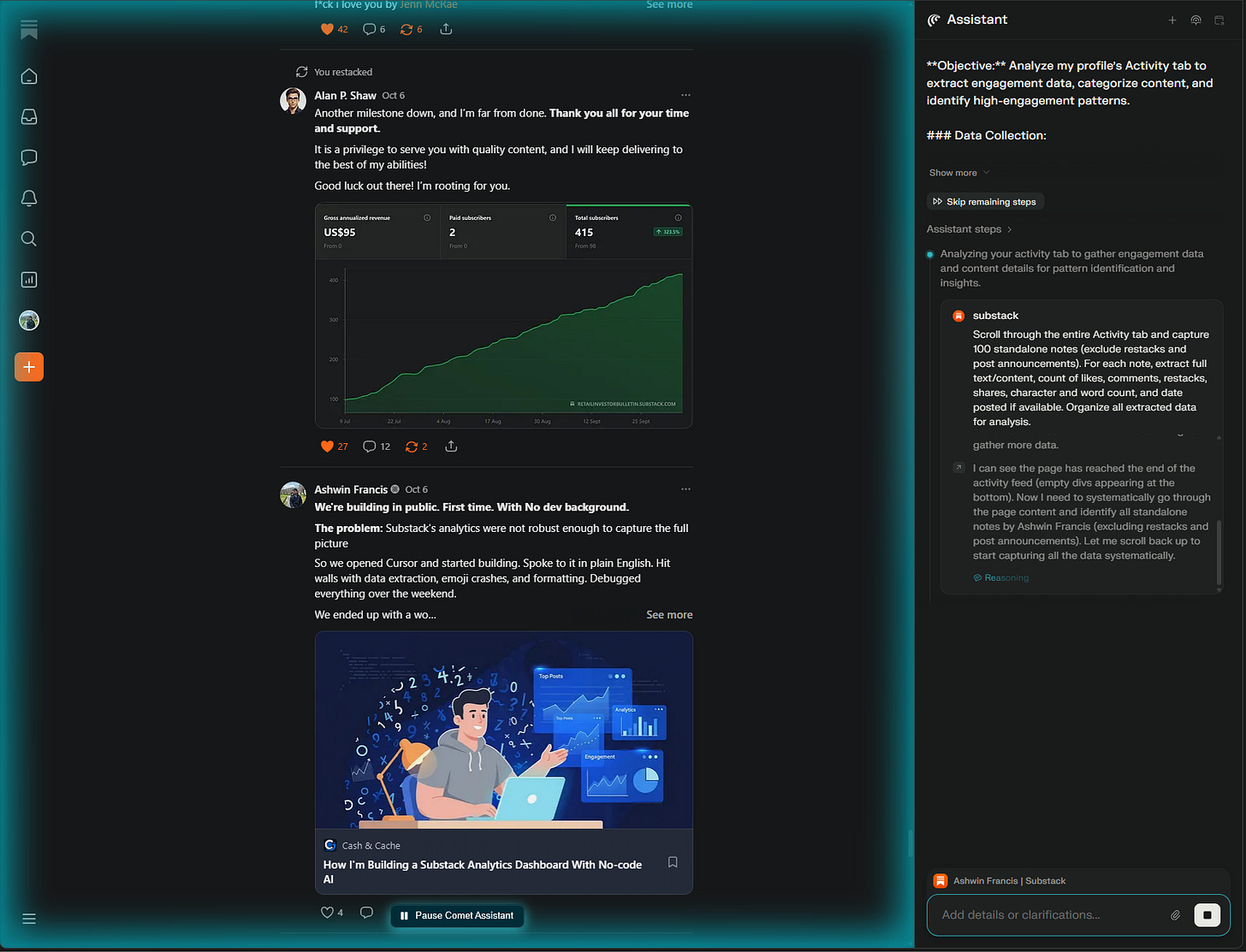Attach a file with the paperclip icon
The height and width of the screenshot is (952, 1246).
1176,915
